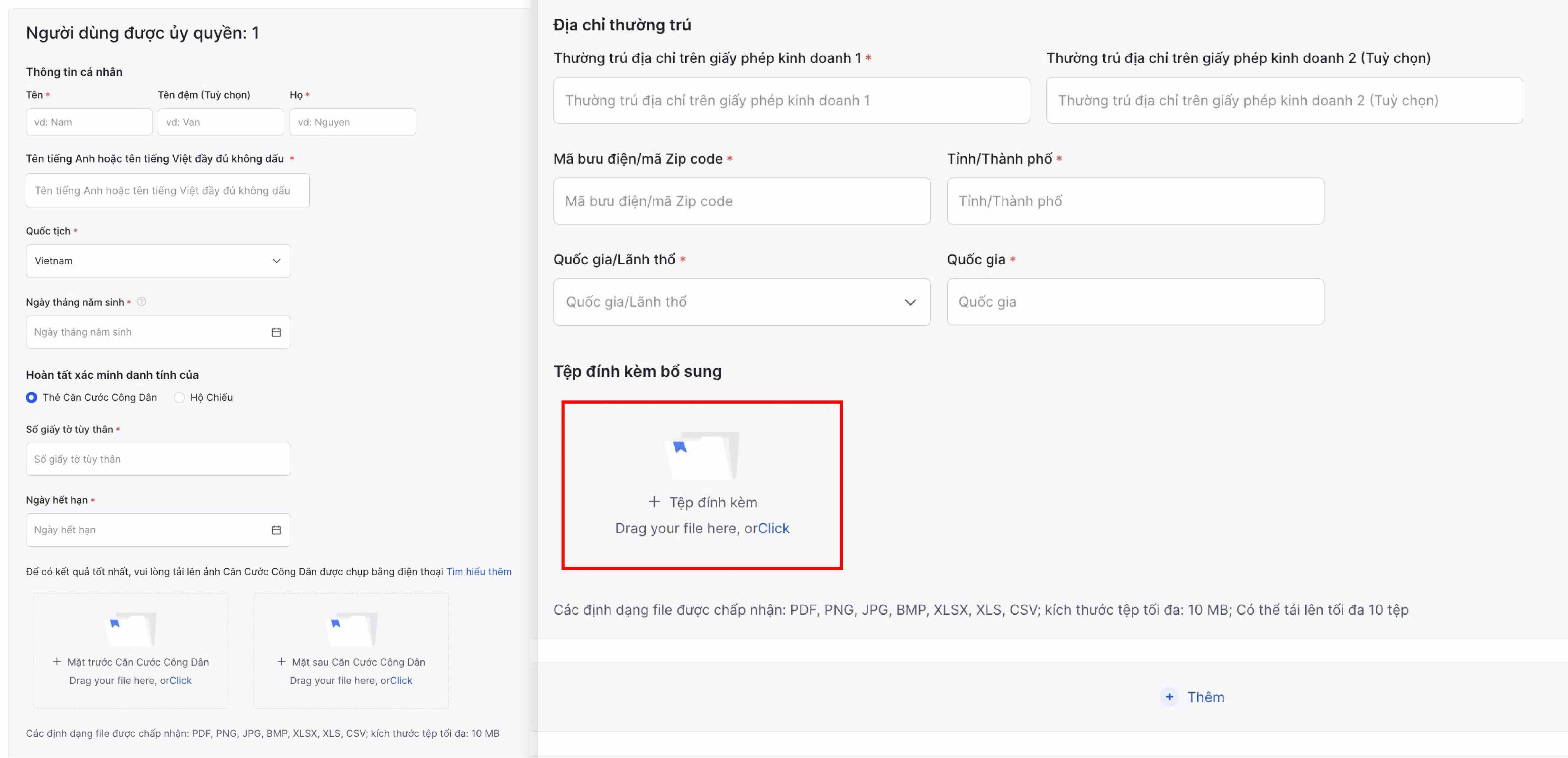Open the Ngày hết hạn calendar icon
The height and width of the screenshot is (758, 1568).
coord(276,530)
